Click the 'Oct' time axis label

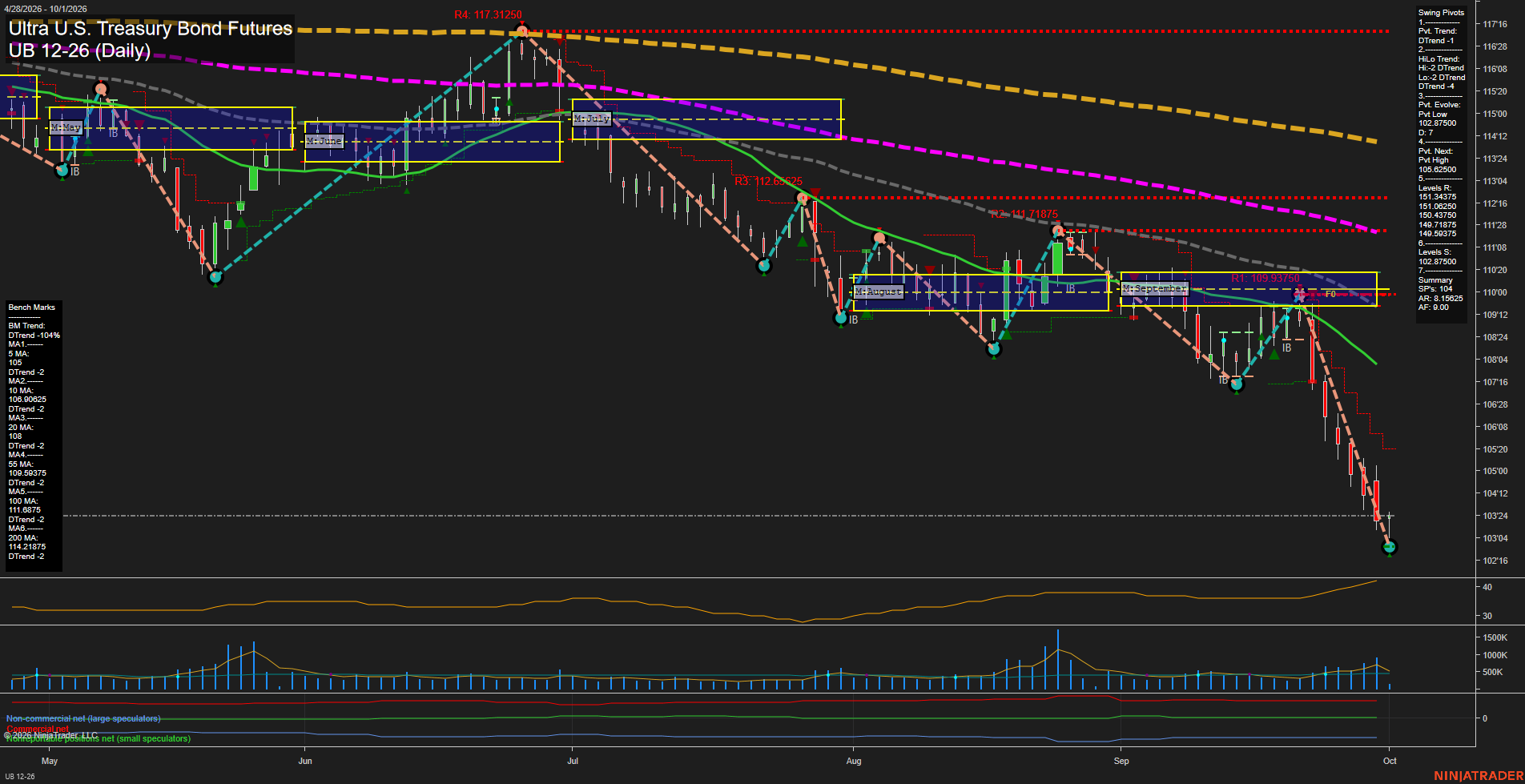[1390, 761]
